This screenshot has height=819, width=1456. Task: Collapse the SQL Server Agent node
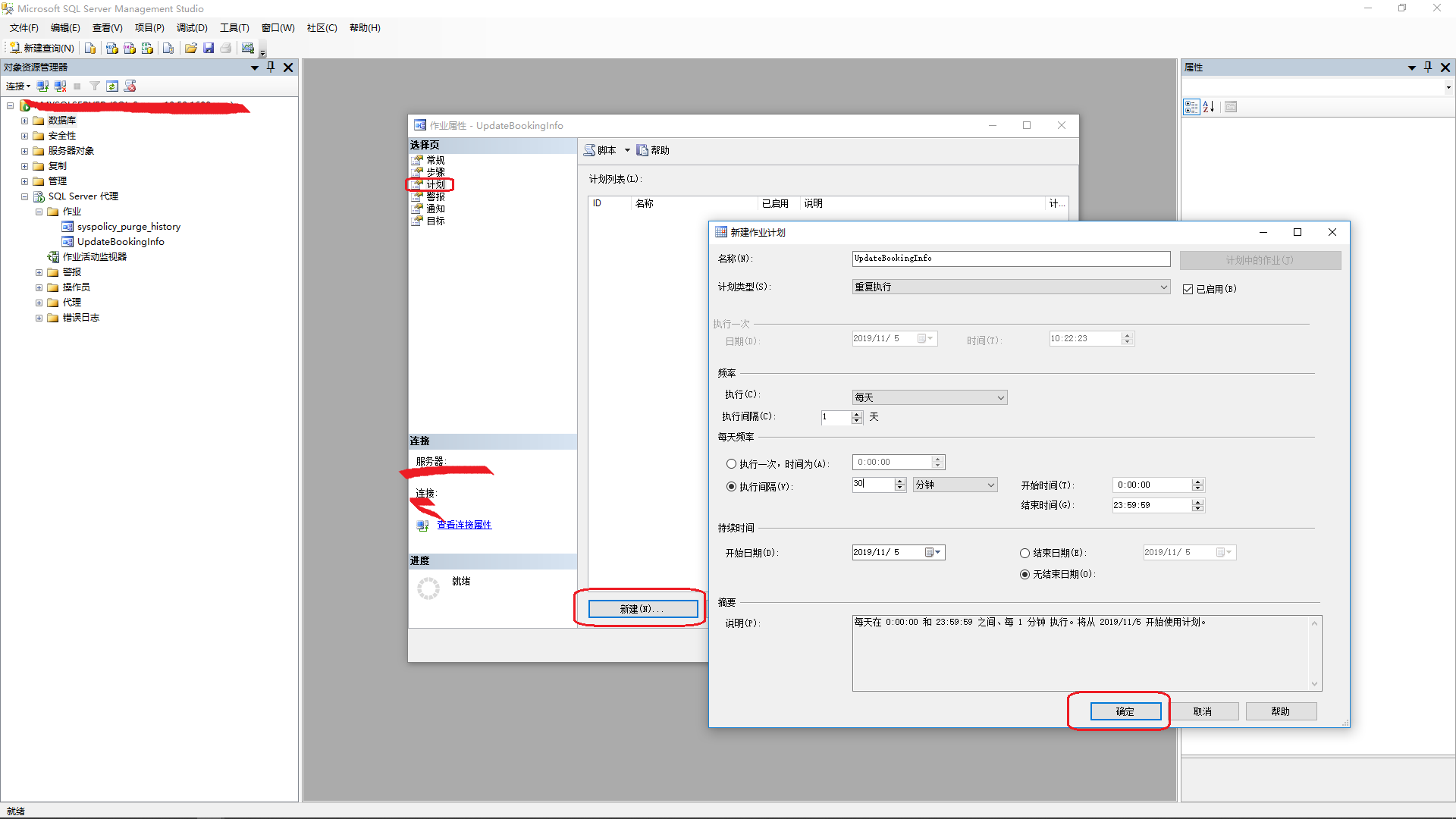click(x=24, y=196)
